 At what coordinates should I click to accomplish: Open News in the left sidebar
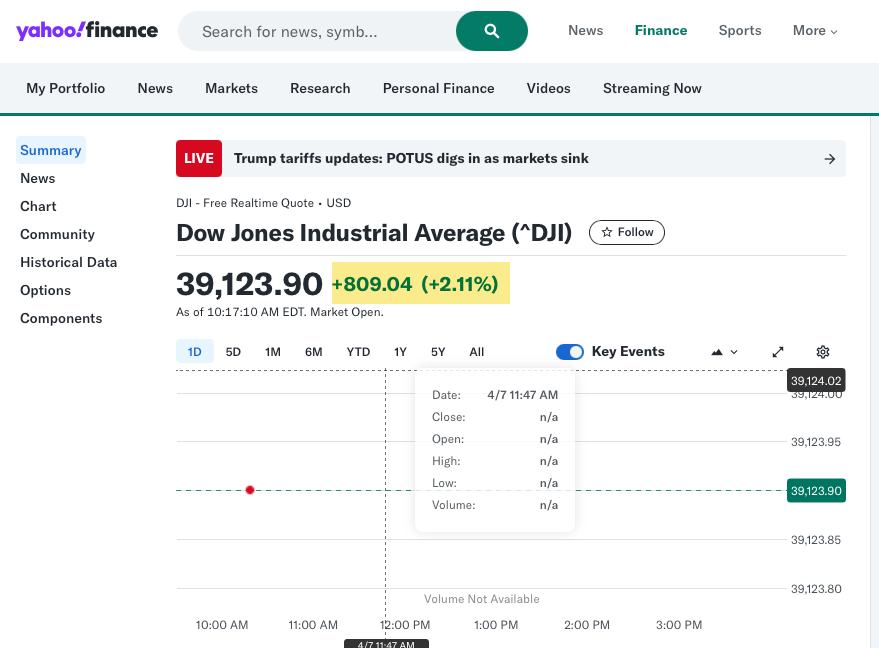coord(38,178)
